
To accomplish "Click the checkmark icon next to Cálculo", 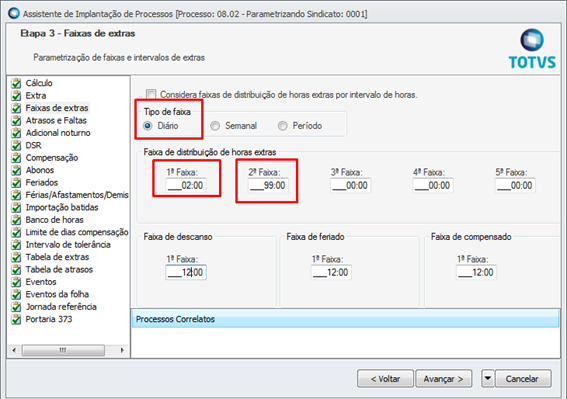I will point(16,83).
